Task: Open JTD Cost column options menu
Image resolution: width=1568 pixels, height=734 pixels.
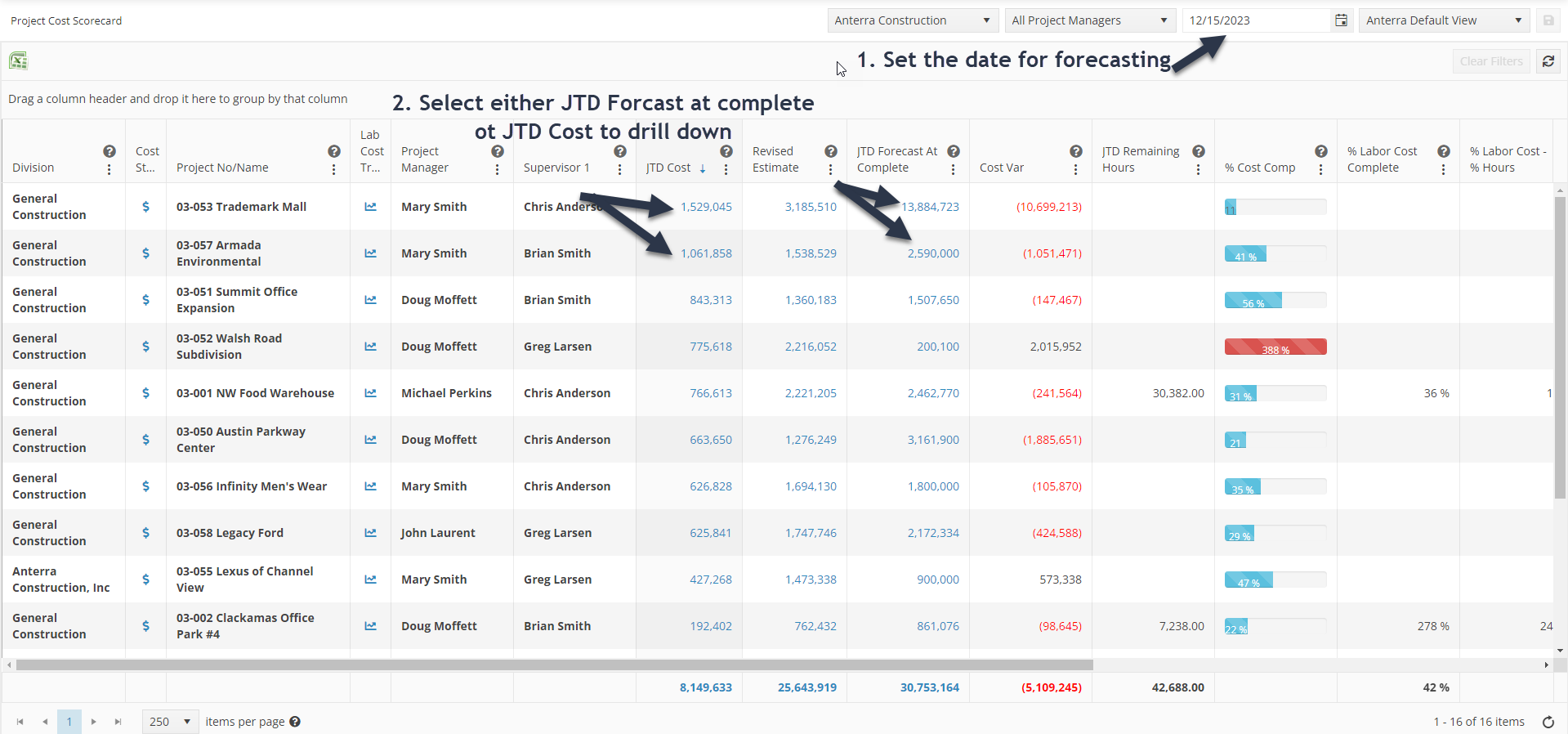Action: 726,169
